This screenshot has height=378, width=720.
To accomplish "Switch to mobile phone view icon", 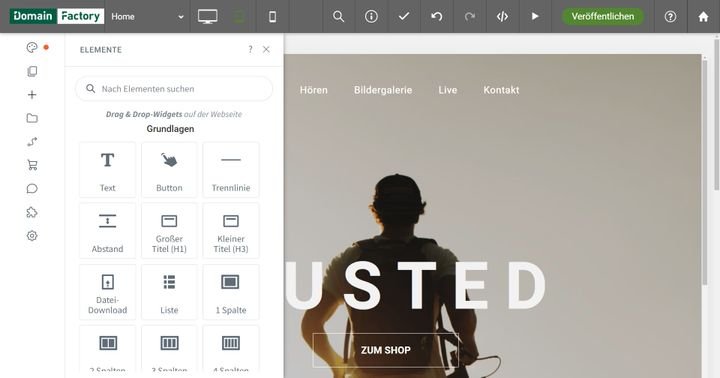I will (272, 17).
